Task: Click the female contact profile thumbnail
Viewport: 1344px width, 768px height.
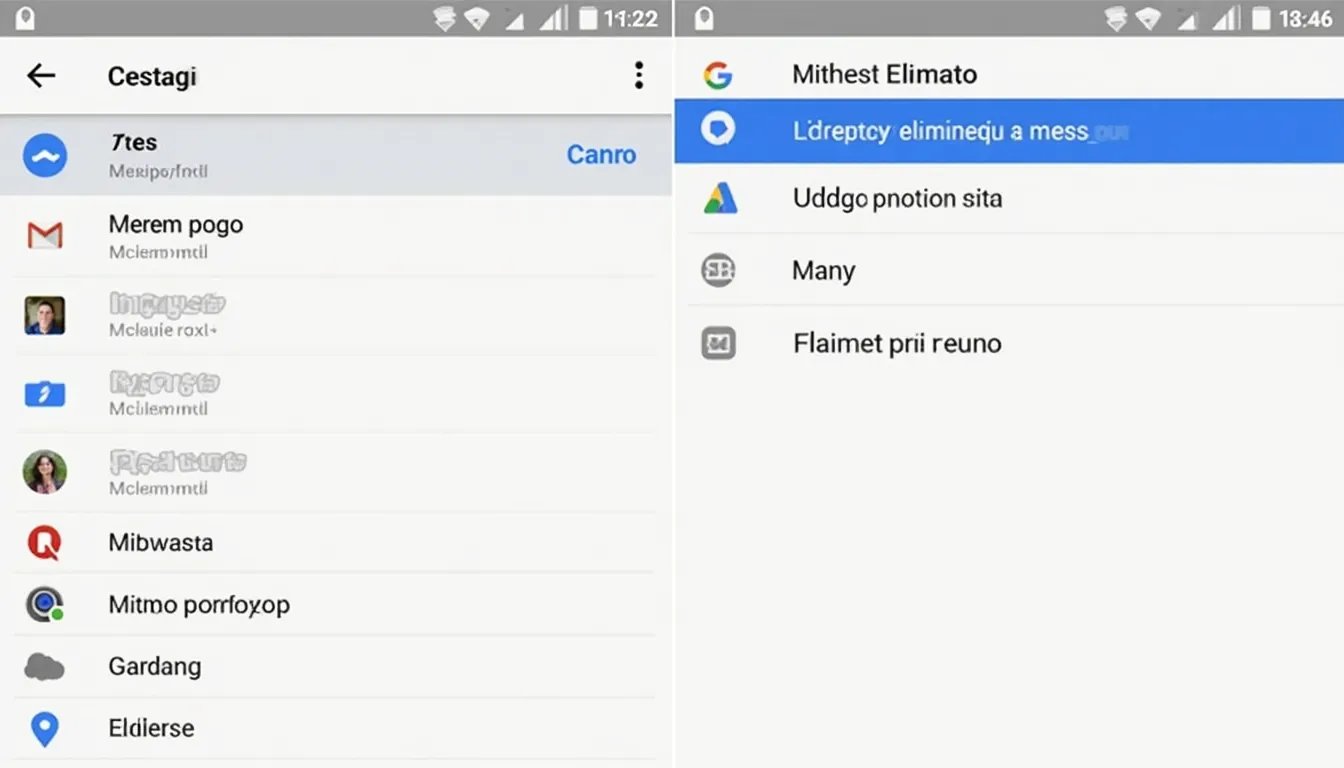Action: coord(44,471)
